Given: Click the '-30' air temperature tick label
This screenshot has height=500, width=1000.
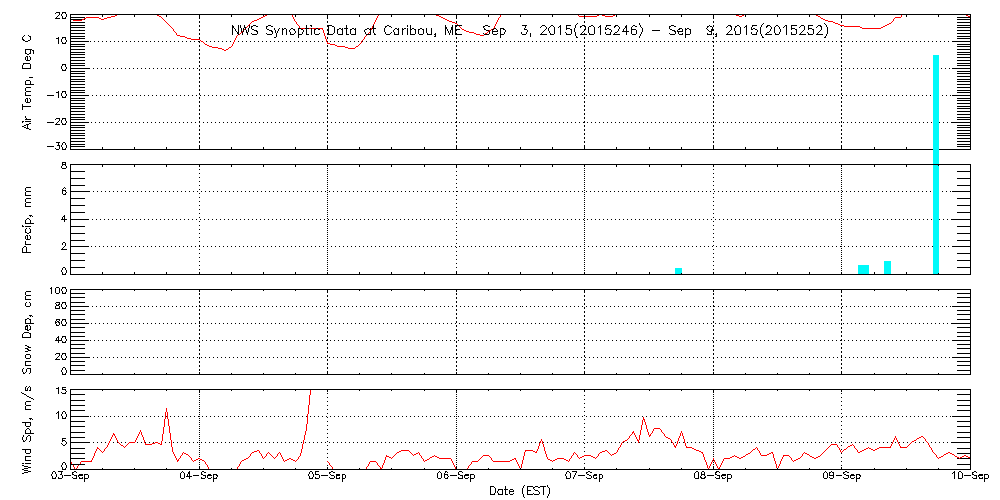Looking at the screenshot, I should pos(58,145).
